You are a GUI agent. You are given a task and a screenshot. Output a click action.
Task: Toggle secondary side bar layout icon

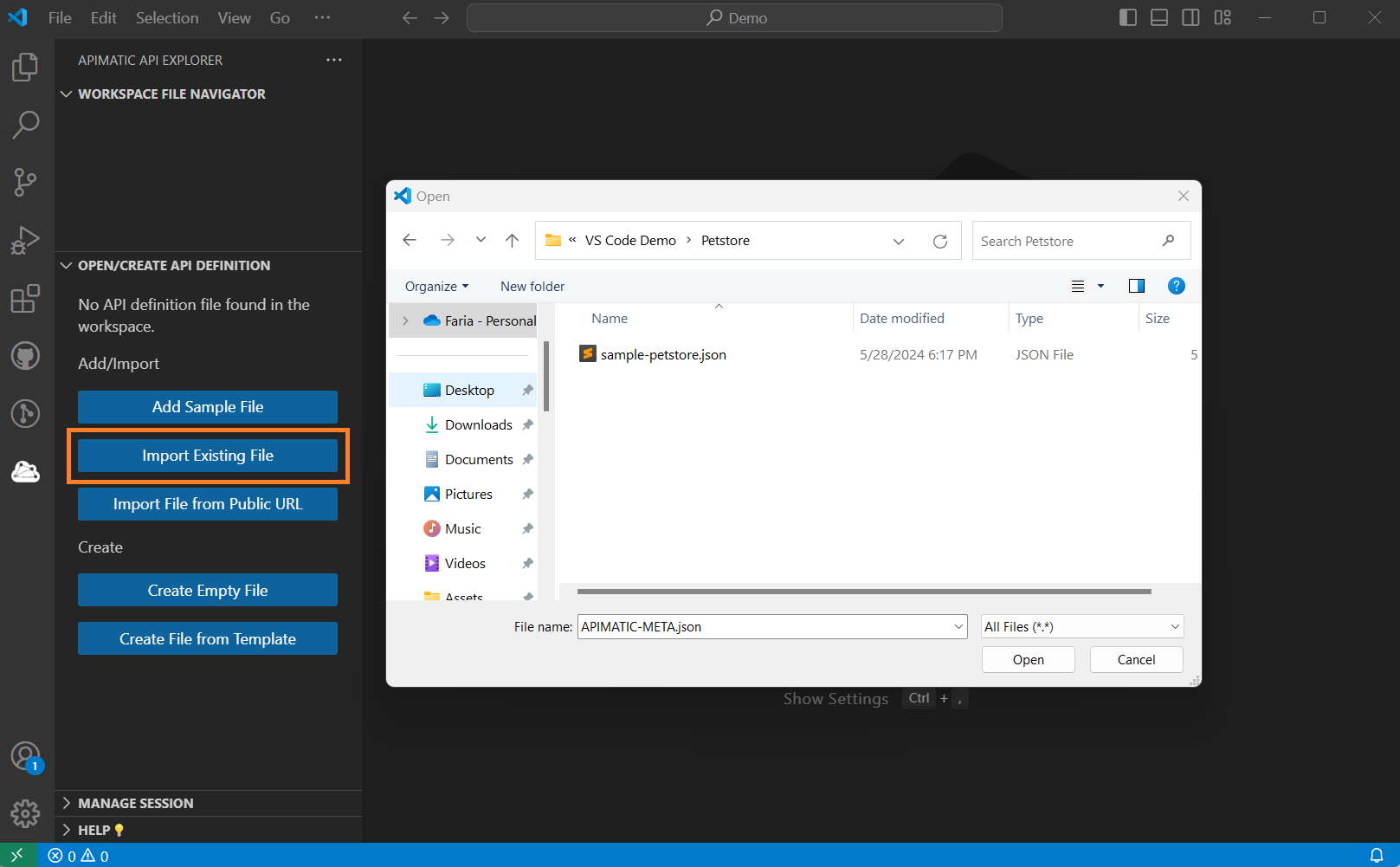(1190, 17)
